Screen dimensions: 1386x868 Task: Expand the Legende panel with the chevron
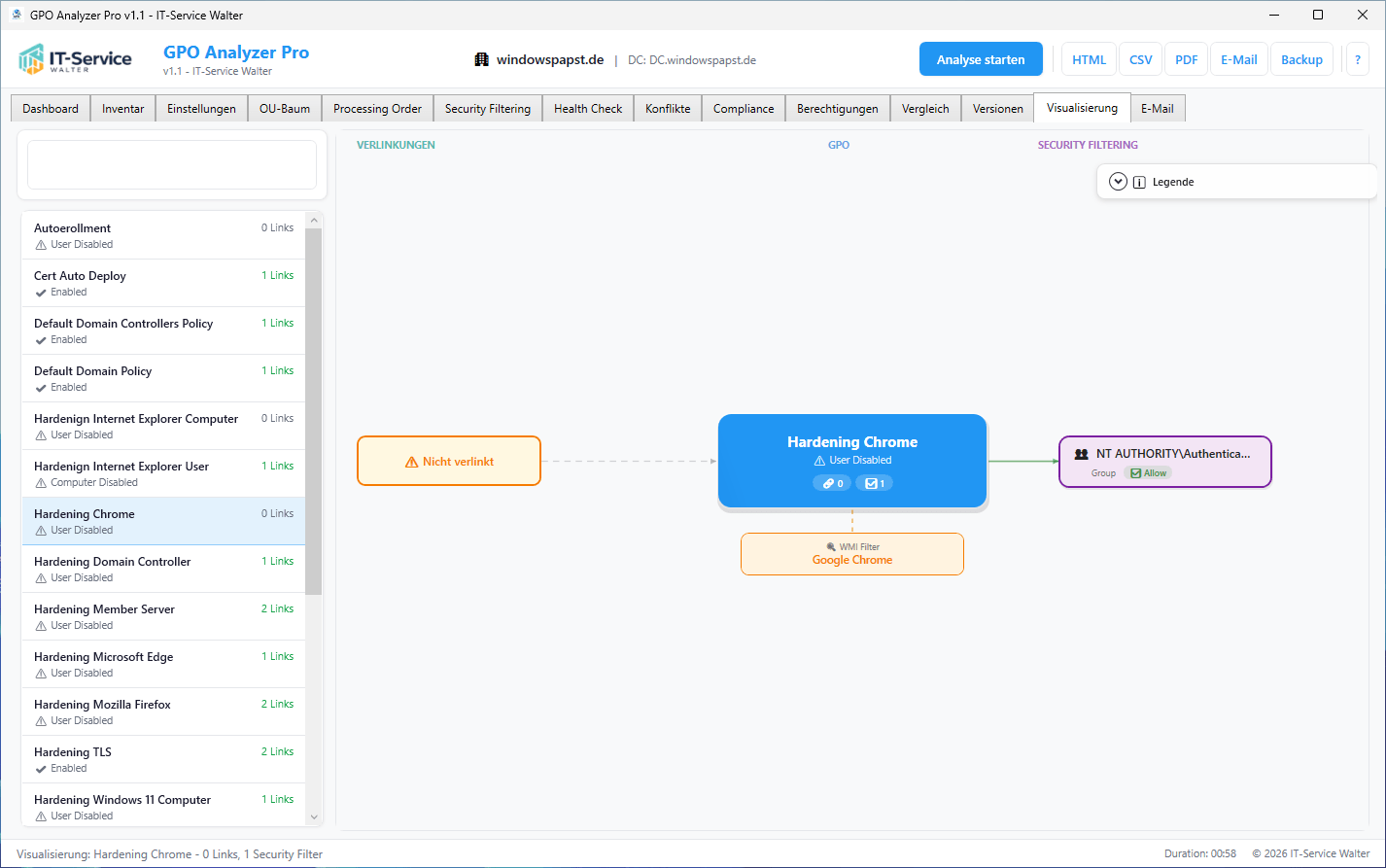pos(1118,182)
